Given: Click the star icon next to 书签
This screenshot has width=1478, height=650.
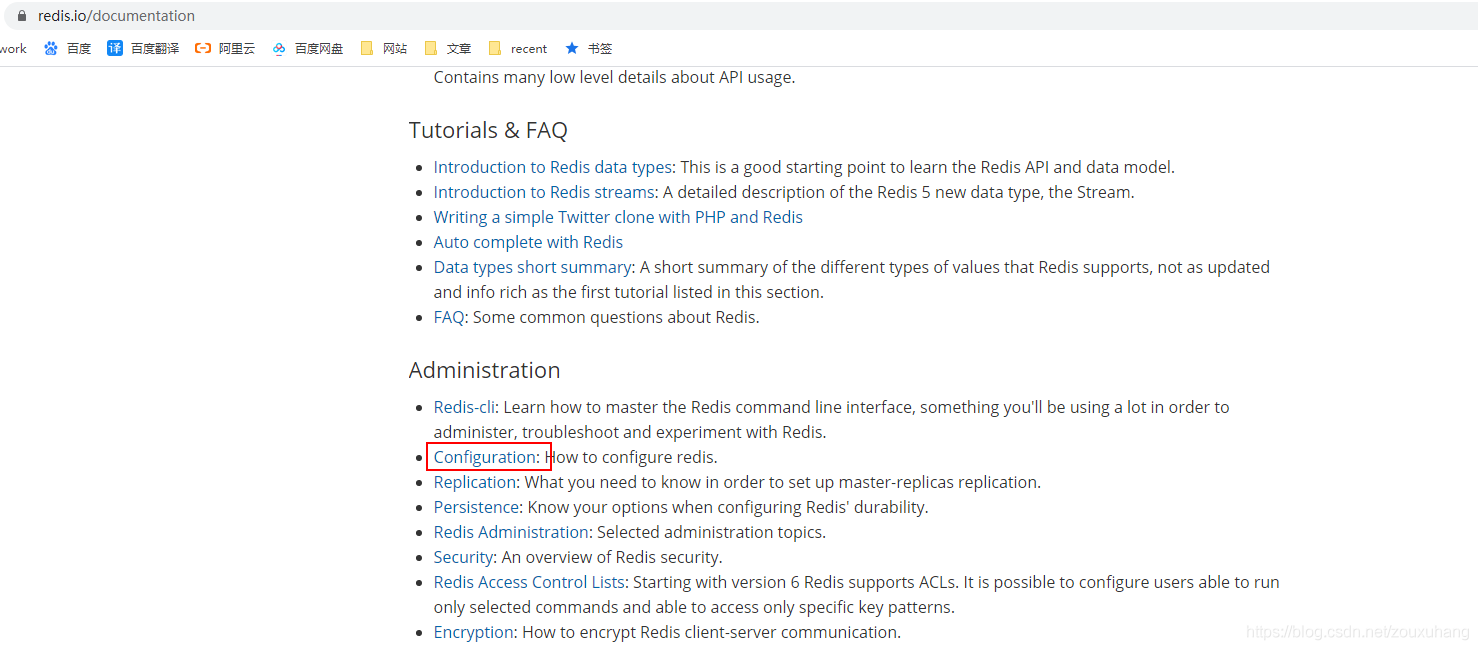Looking at the screenshot, I should [x=570, y=47].
